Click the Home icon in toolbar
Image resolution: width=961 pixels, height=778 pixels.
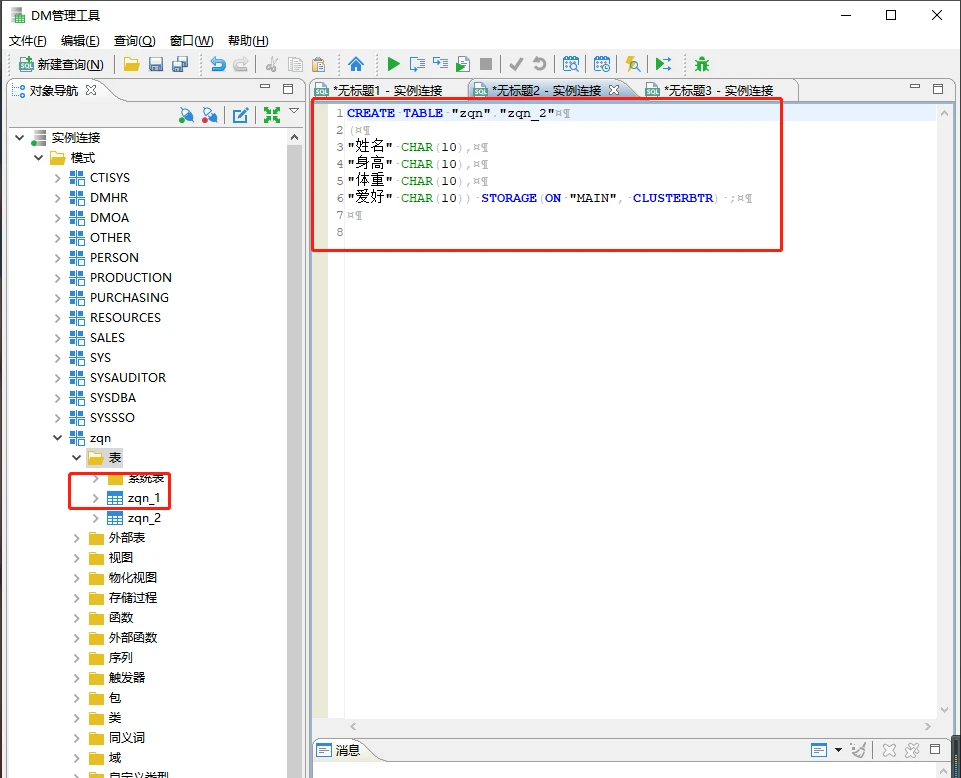pyautogui.click(x=356, y=64)
